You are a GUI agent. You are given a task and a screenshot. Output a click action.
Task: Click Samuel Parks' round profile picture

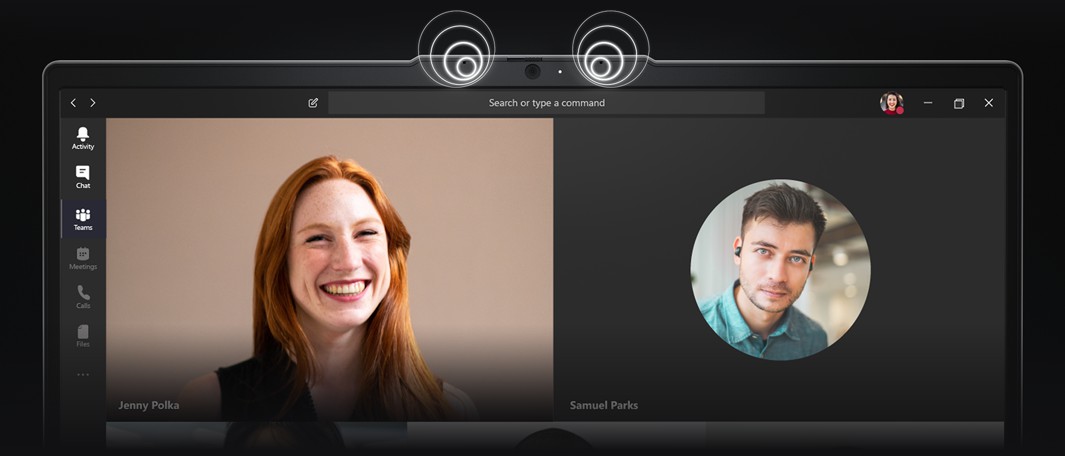(x=780, y=270)
